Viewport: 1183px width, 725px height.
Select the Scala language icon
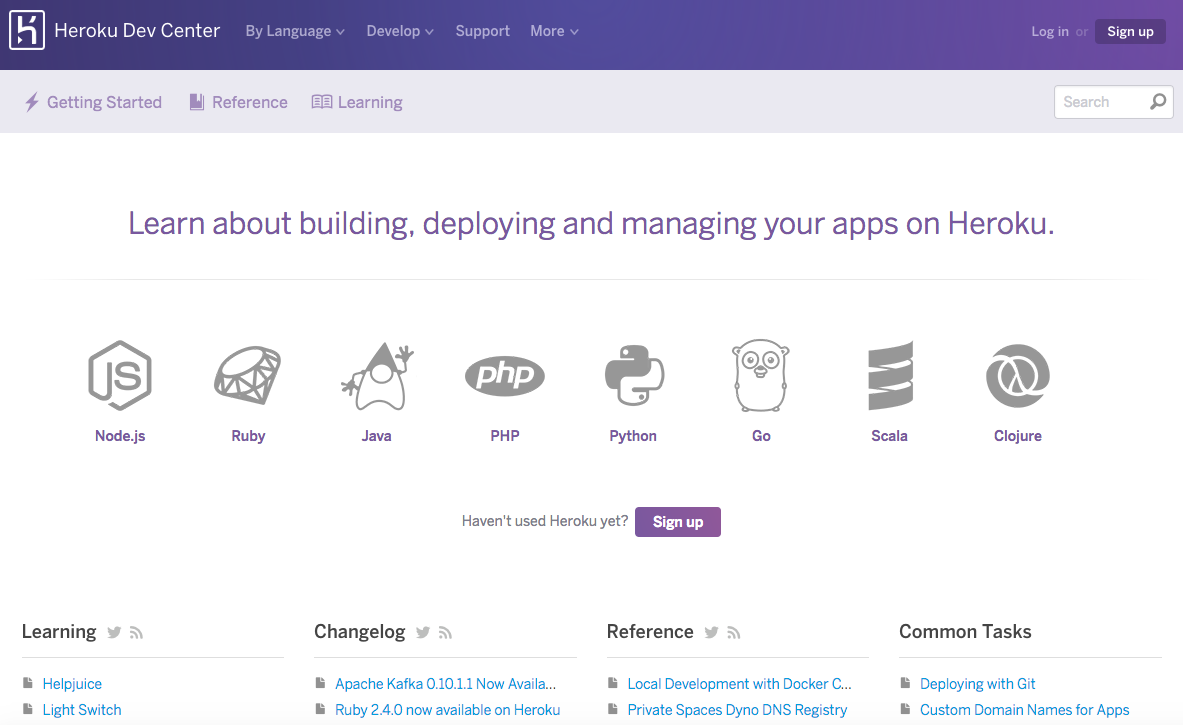[x=889, y=376]
